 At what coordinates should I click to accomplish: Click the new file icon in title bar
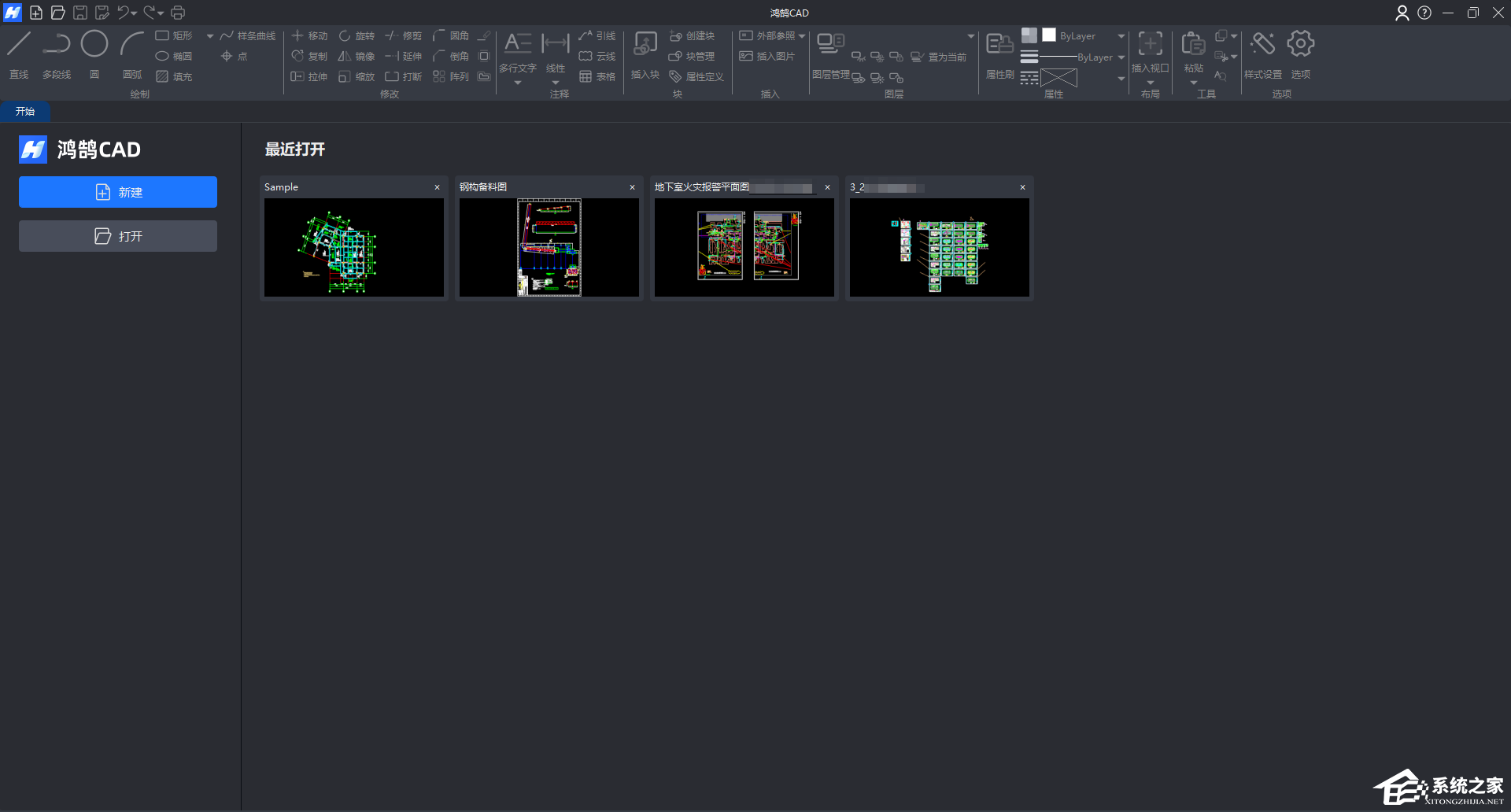(36, 13)
